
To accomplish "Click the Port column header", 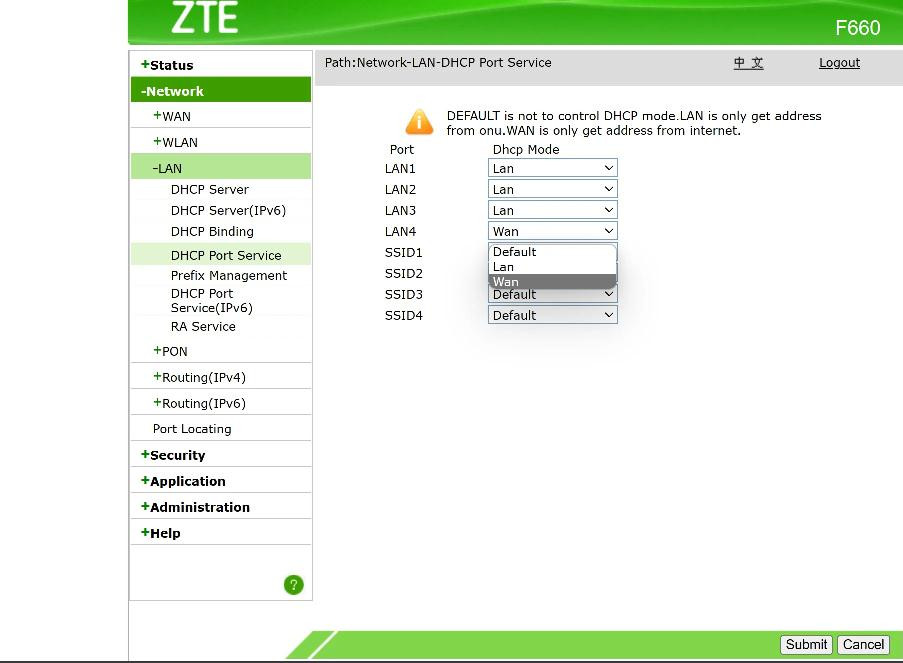I will 401,149.
